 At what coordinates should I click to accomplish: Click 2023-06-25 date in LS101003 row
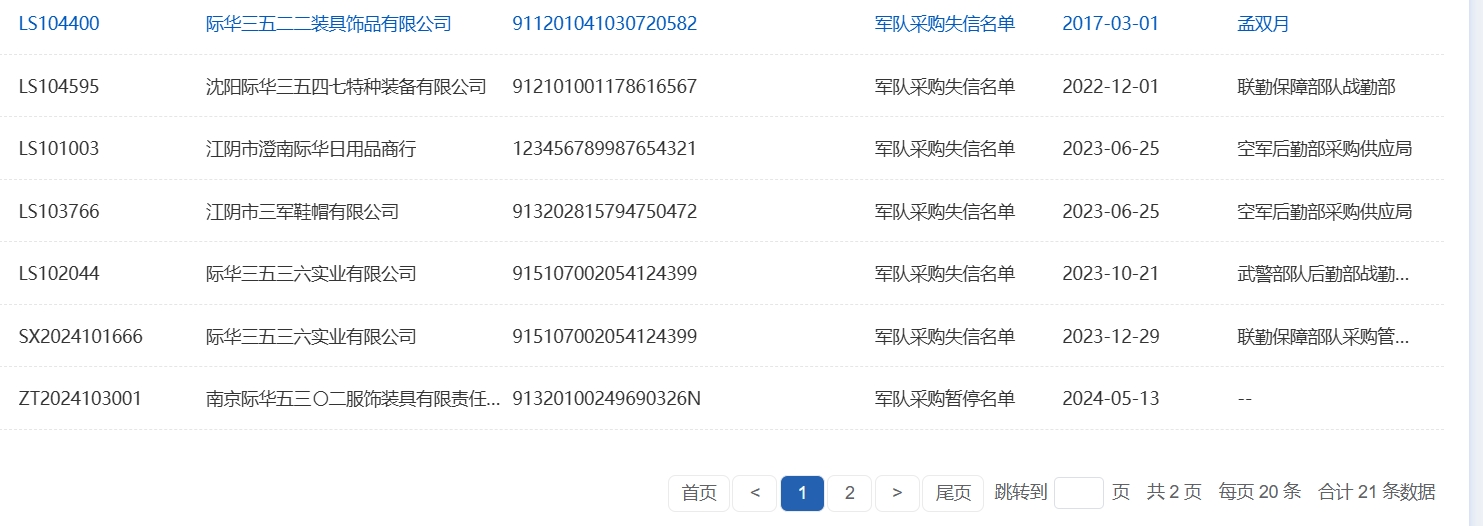1111,149
